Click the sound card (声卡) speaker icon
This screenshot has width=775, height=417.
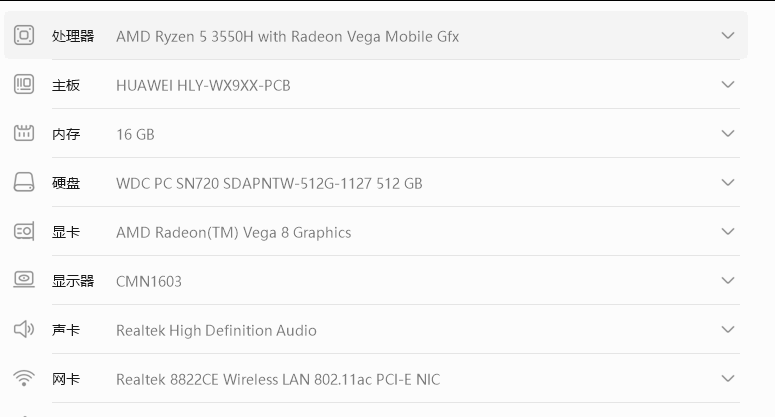[x=24, y=330]
